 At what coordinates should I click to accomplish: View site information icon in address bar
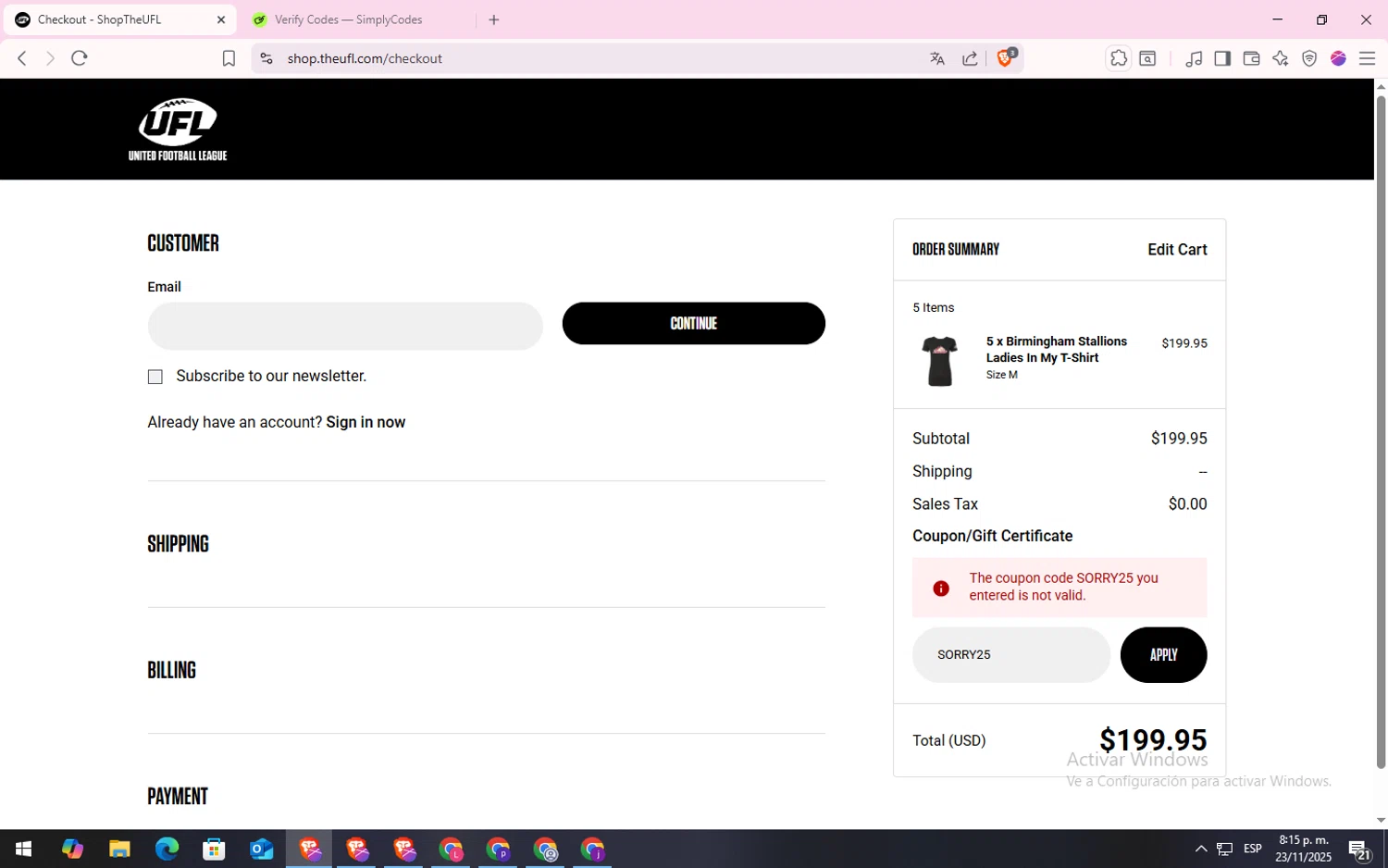point(266,58)
